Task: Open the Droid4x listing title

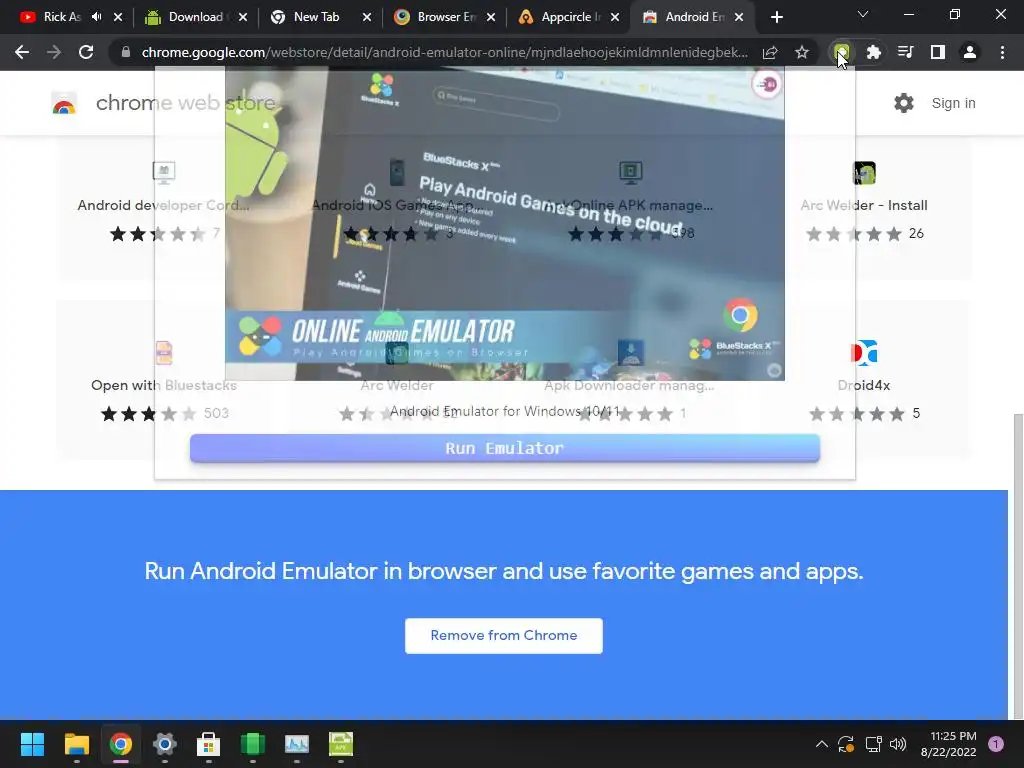Action: 864,385
